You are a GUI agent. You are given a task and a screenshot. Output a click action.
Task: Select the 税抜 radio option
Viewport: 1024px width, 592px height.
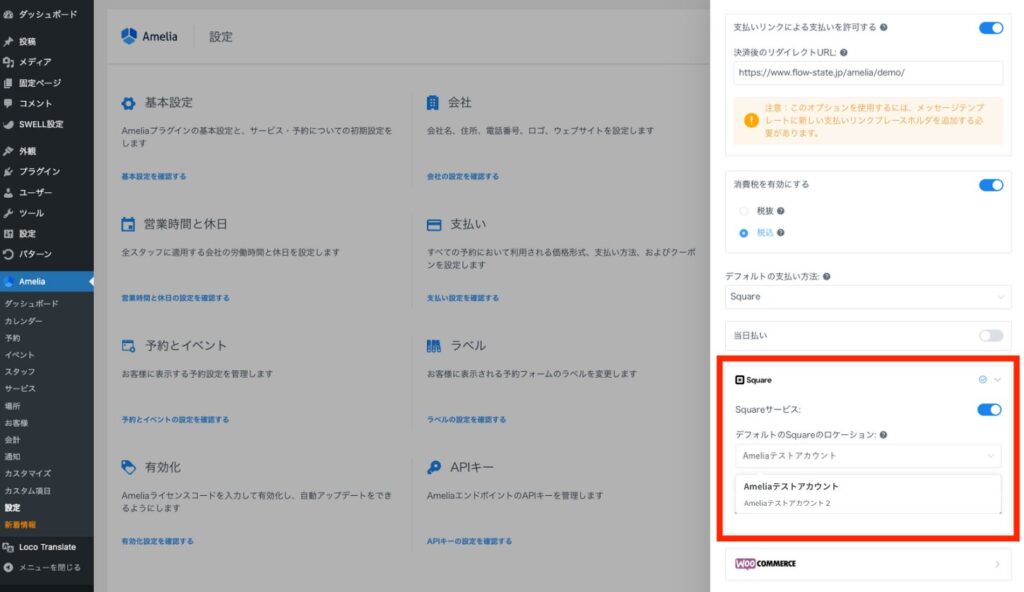click(x=743, y=211)
